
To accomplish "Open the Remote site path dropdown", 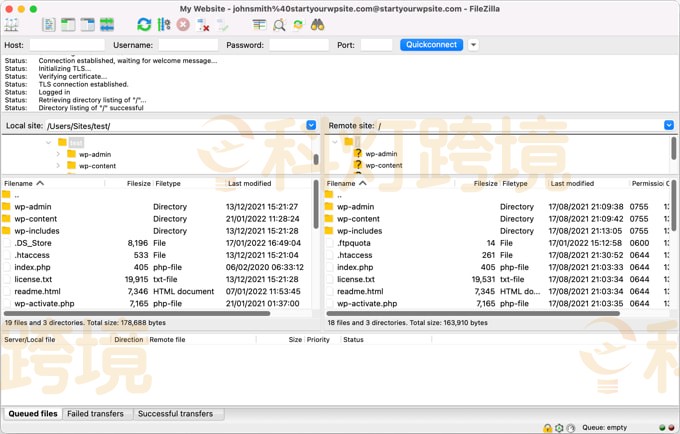I will tap(669, 125).
